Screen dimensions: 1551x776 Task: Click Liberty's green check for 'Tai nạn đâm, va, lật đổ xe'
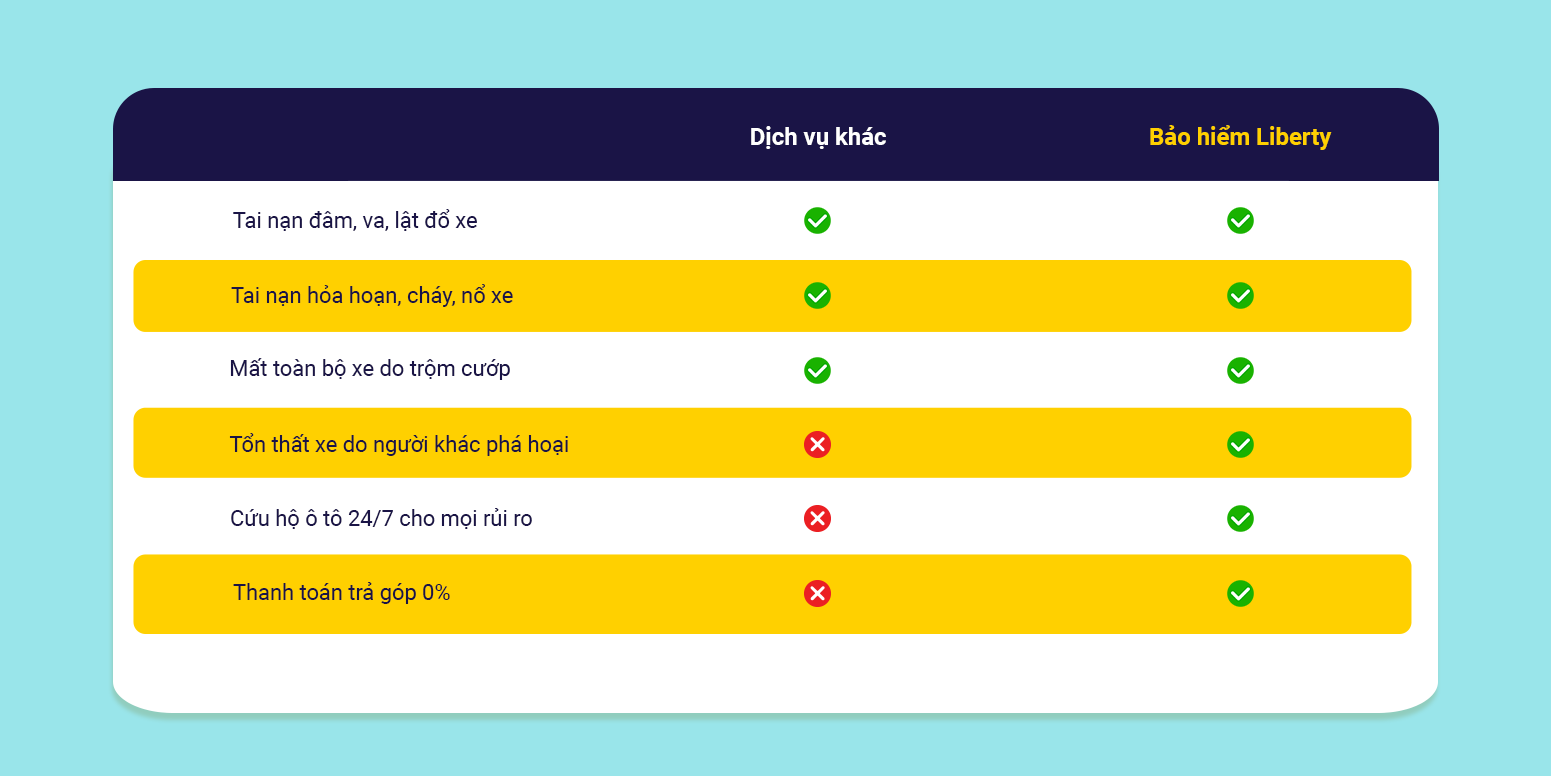(x=1240, y=221)
